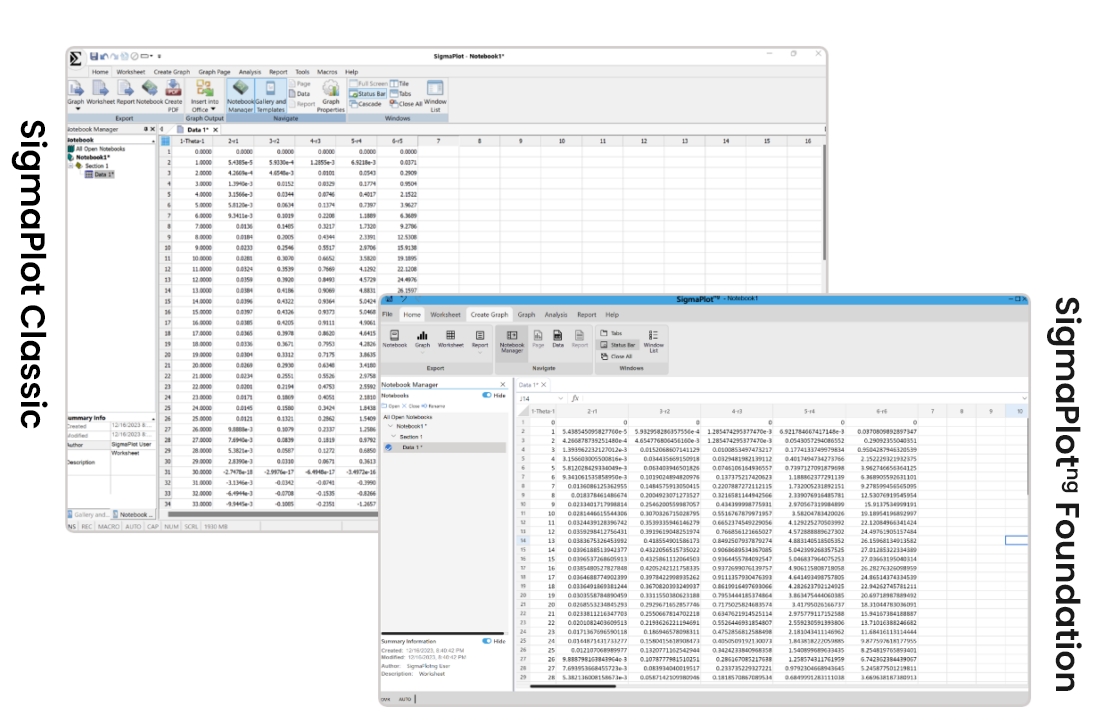This screenshot has height=727, width=1116.
Task: Select Gallery and Templates in the Navigate group
Action: (270, 90)
